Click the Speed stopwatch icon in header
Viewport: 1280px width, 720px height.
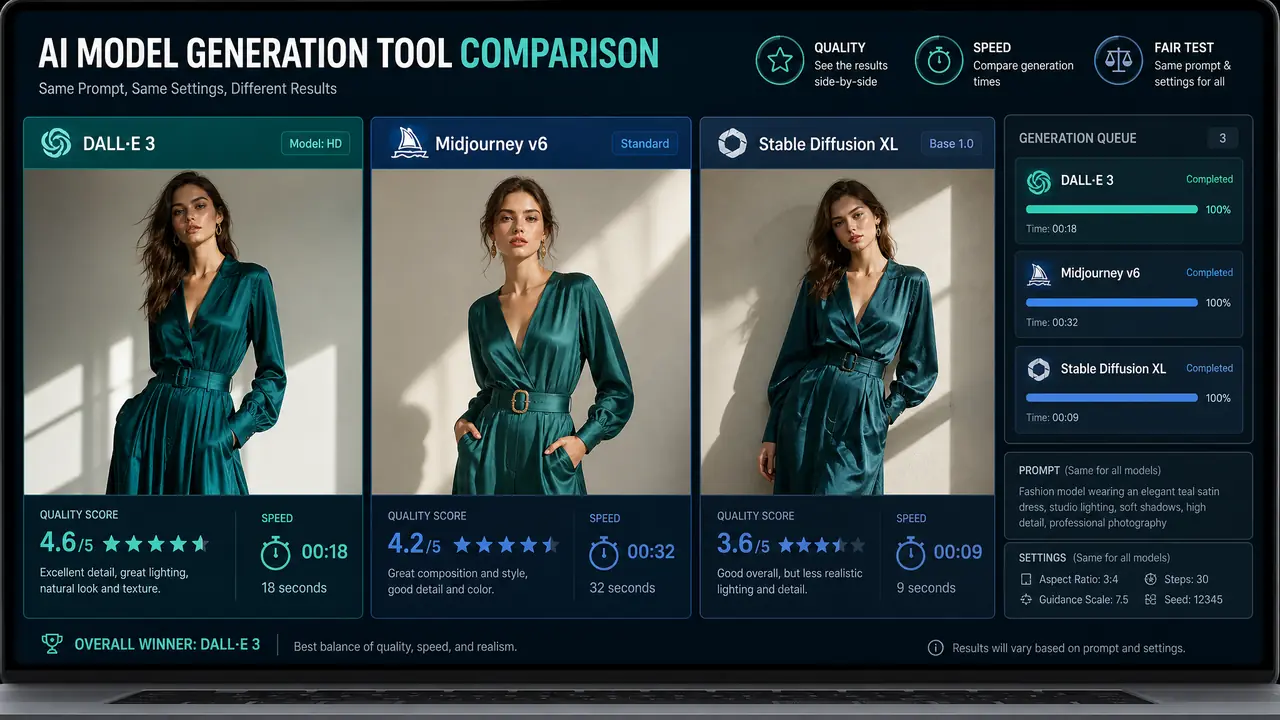pyautogui.click(x=939, y=62)
